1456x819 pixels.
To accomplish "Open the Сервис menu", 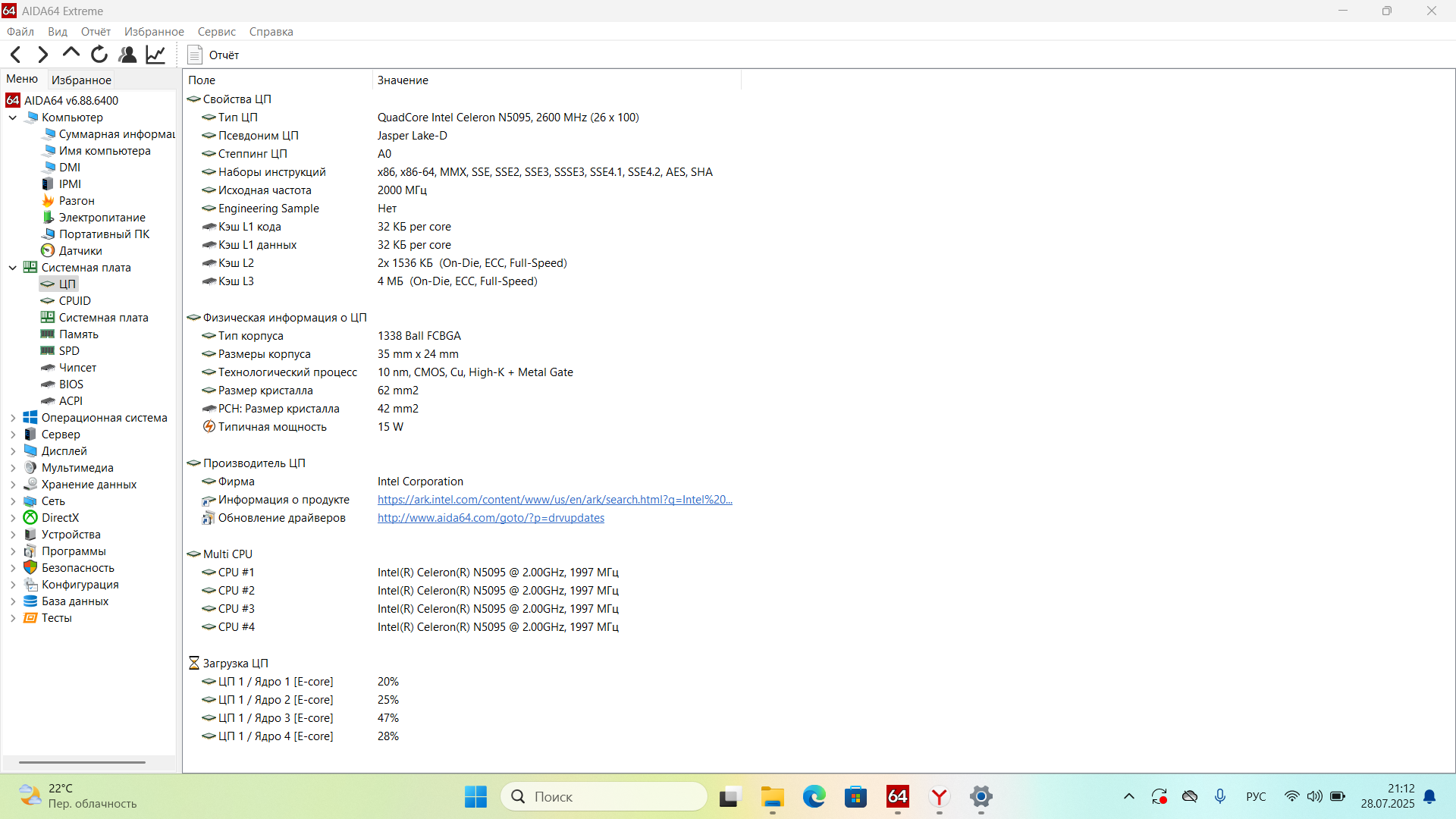I will [216, 32].
